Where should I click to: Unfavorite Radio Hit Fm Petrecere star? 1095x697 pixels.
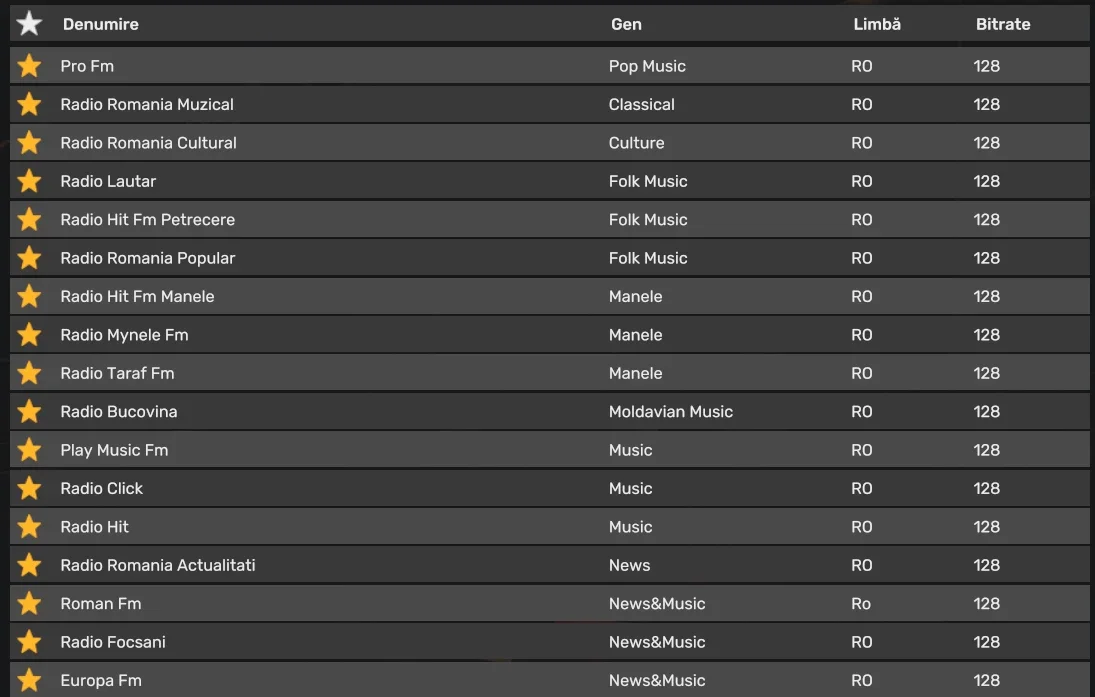coord(30,219)
